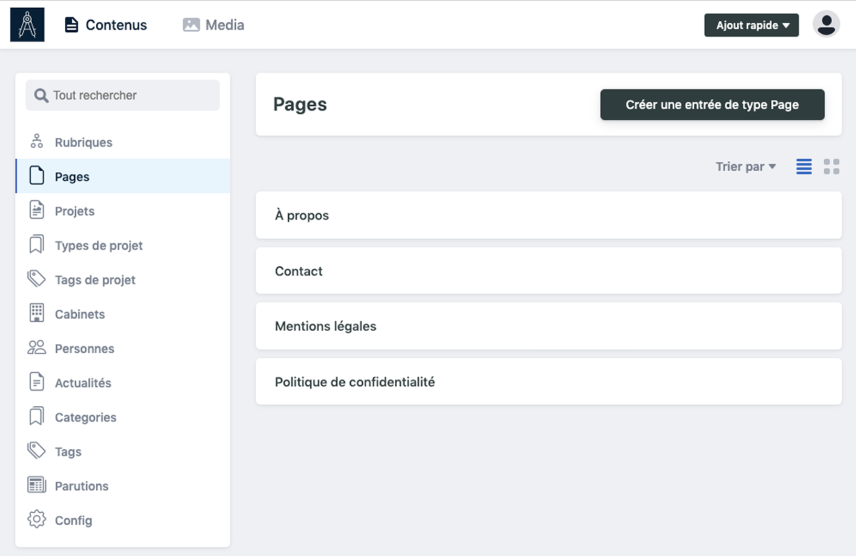
Task: Click the Actualités document icon
Action: (x=37, y=382)
